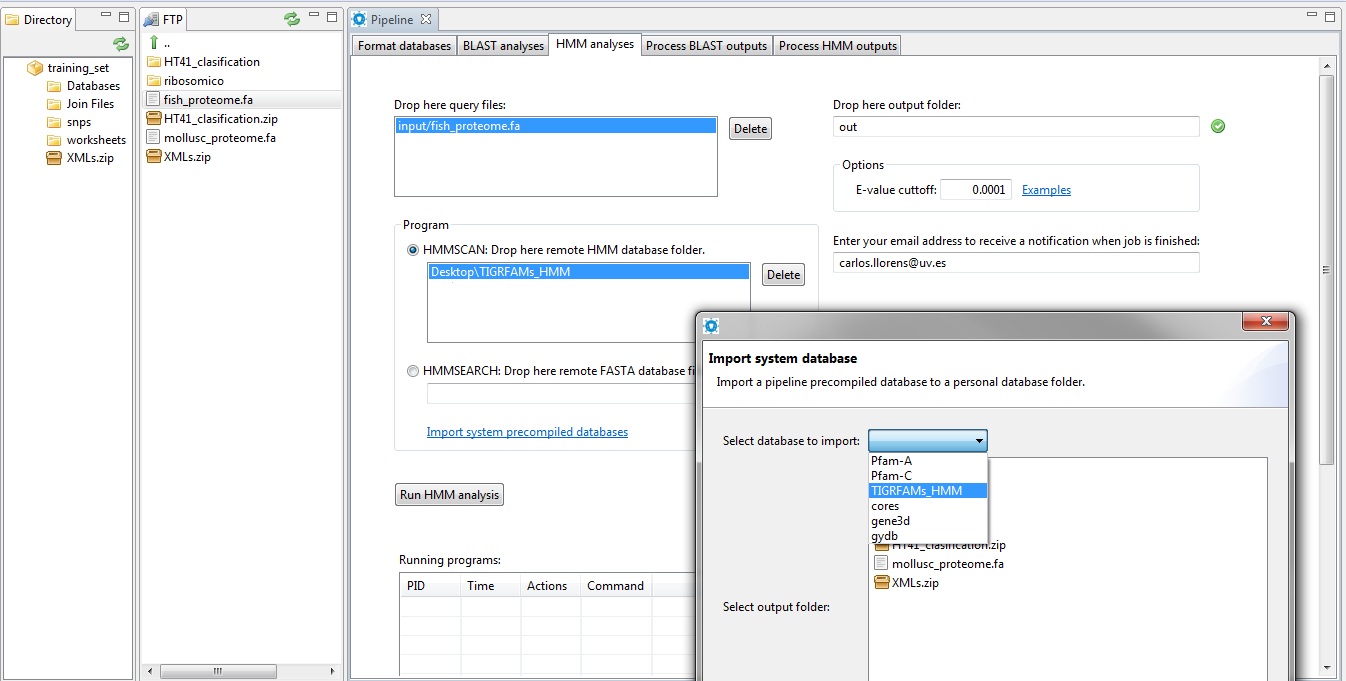1346x681 pixels.
Task: Click the Databases folder icon
Action: click(x=54, y=86)
